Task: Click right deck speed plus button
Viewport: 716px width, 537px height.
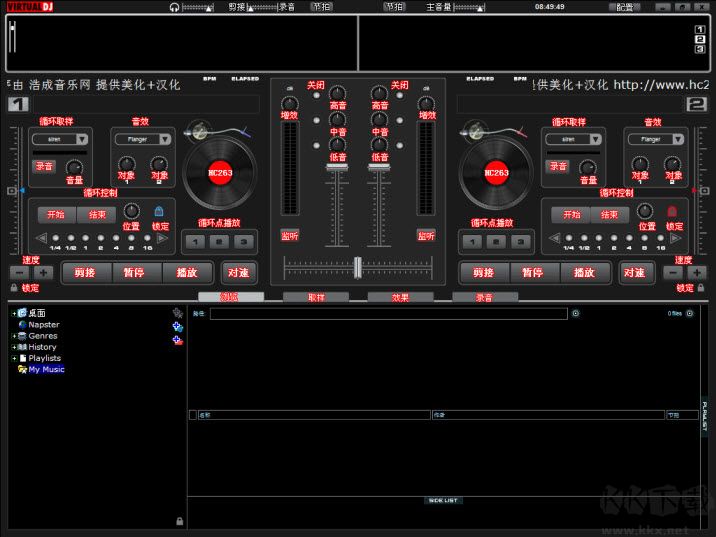Action: (x=695, y=273)
